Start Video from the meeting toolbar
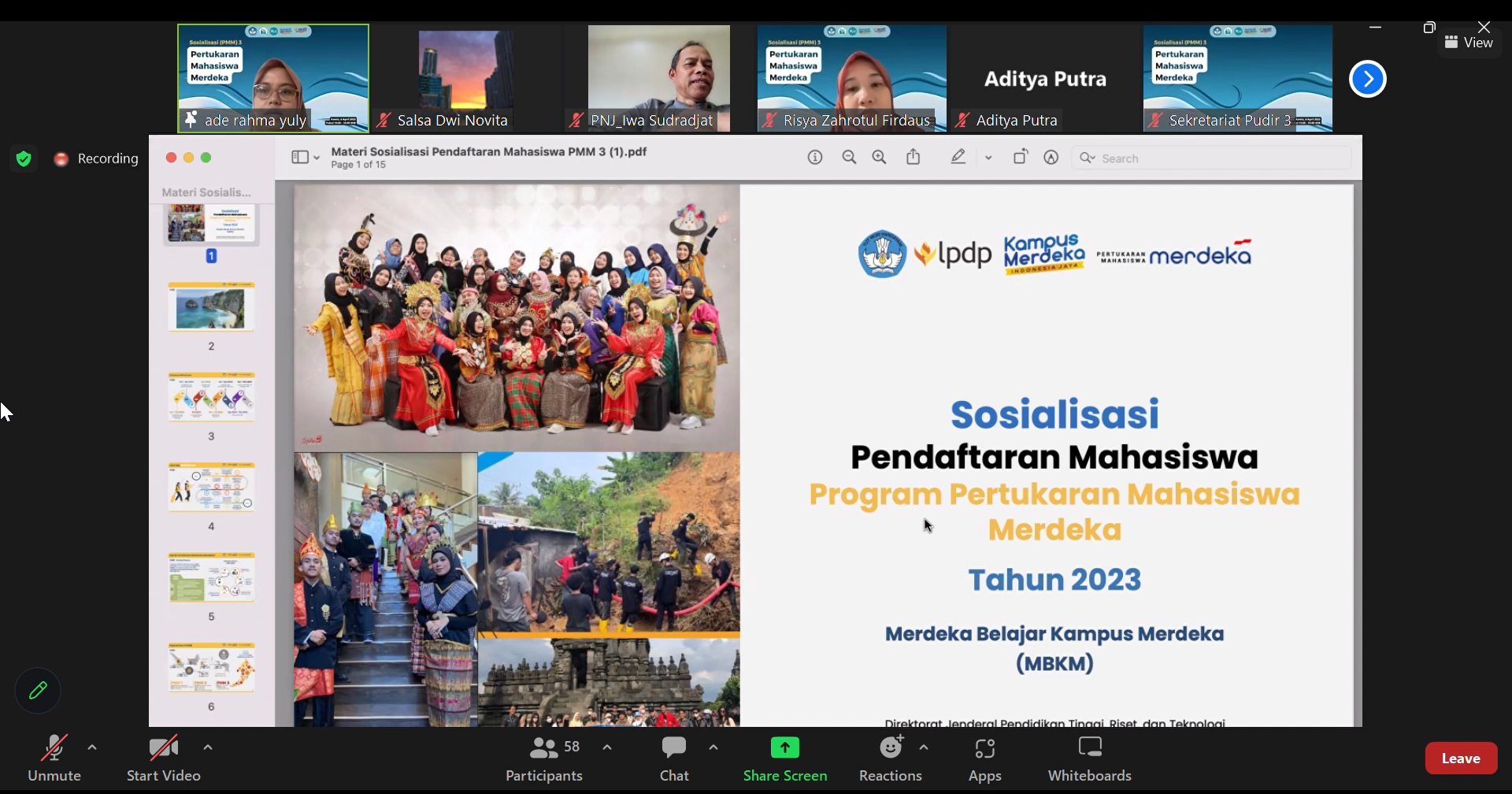 164,758
